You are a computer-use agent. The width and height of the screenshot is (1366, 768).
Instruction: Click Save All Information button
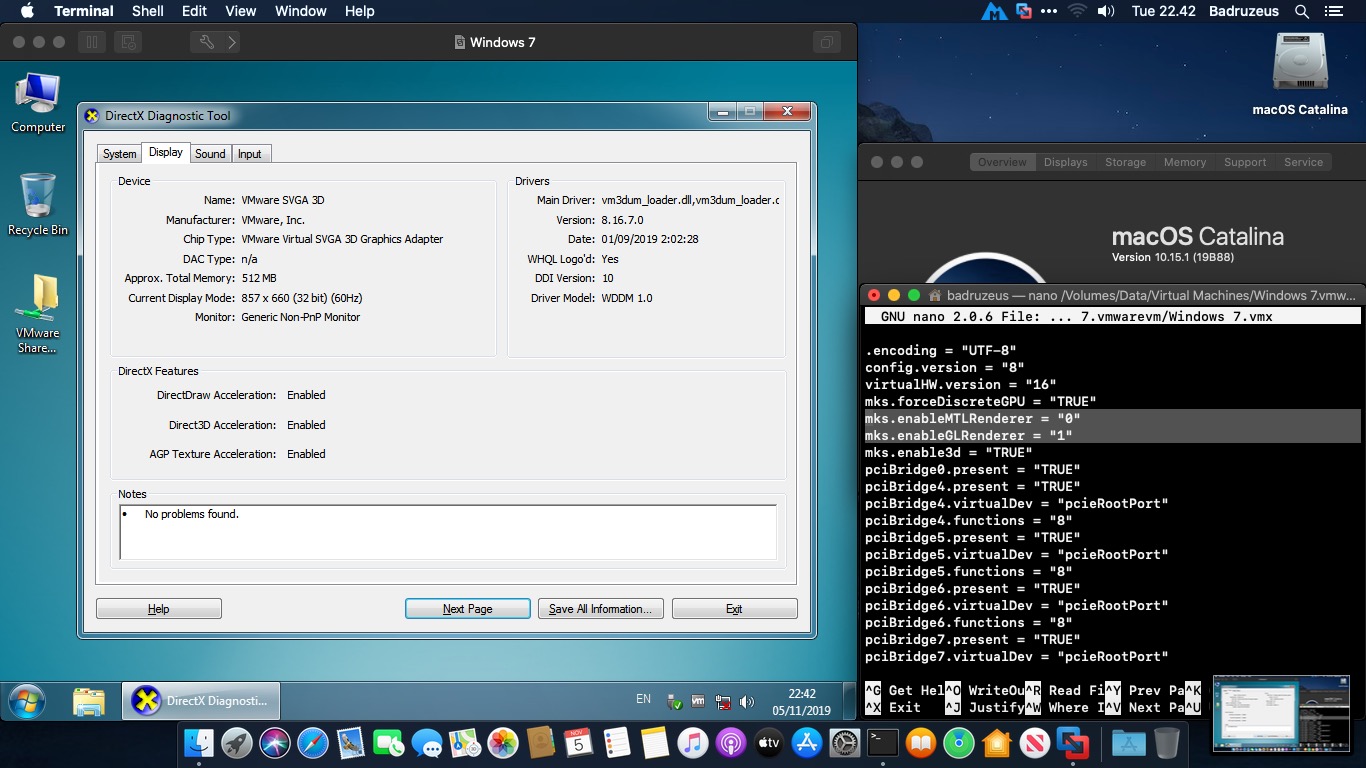[600, 609]
